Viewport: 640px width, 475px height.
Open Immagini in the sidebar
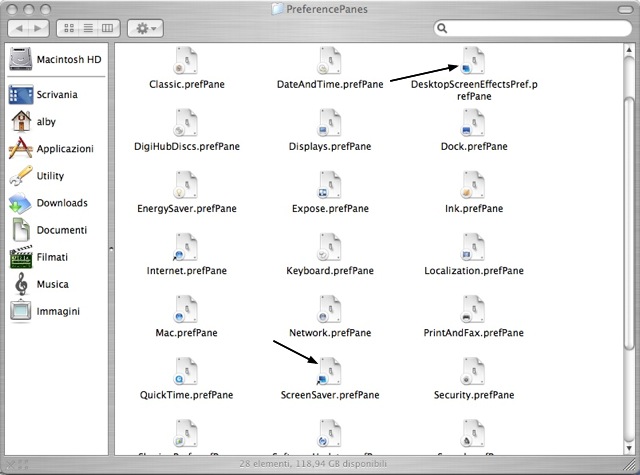(45, 311)
